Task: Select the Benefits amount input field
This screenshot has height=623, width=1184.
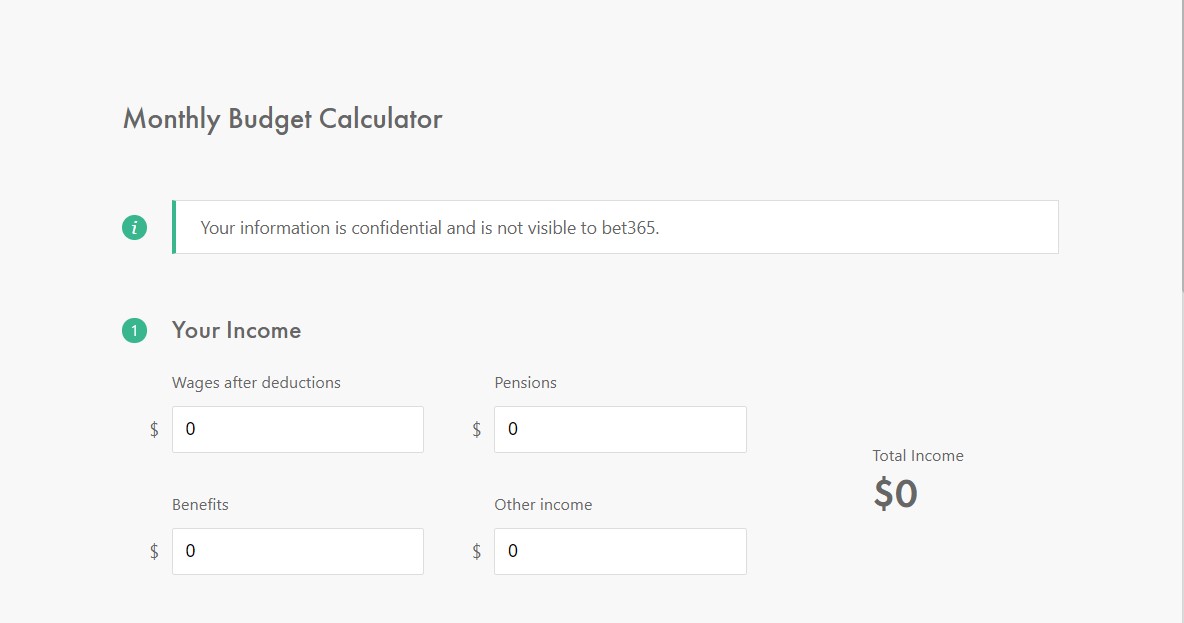Action: pyautogui.click(x=298, y=551)
